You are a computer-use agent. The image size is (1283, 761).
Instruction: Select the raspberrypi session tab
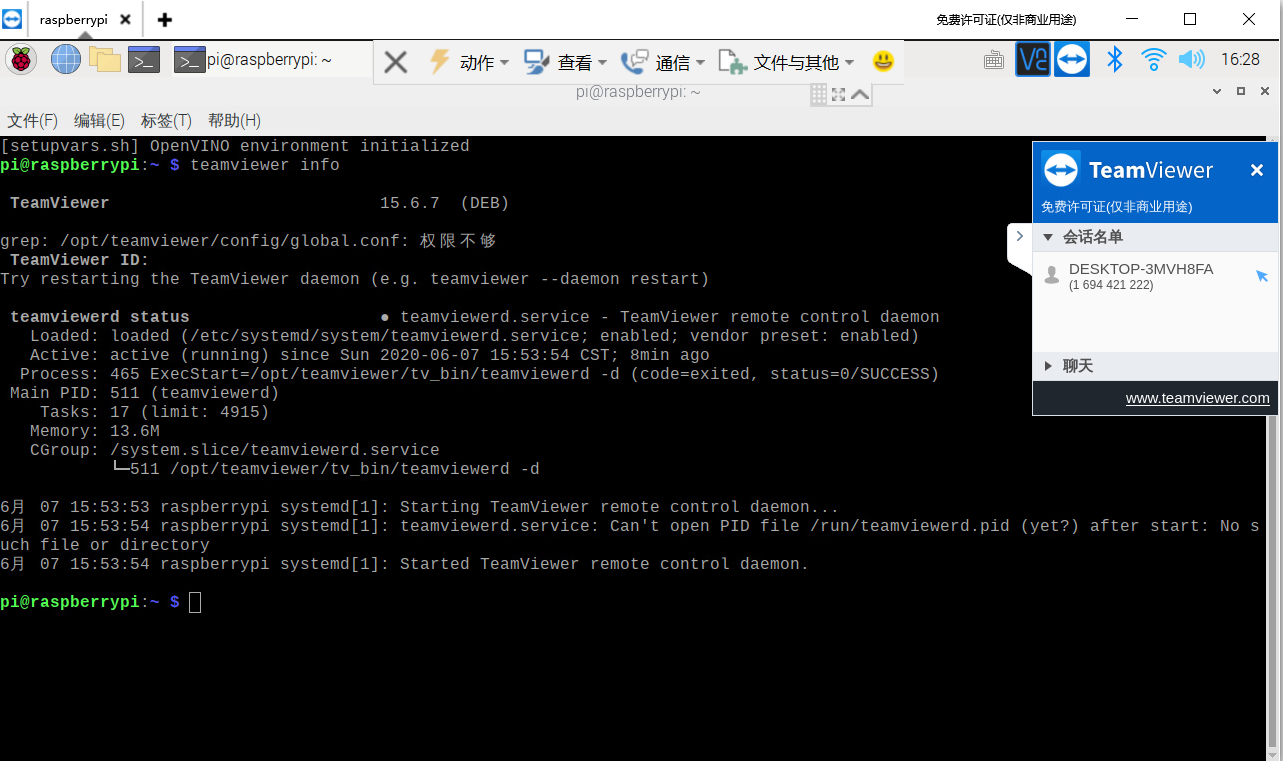tap(74, 20)
